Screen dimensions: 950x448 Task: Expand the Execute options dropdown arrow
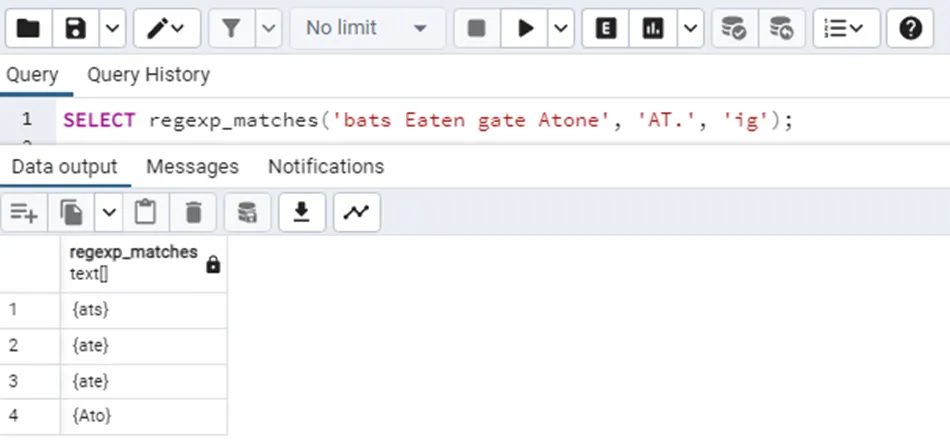click(x=562, y=29)
